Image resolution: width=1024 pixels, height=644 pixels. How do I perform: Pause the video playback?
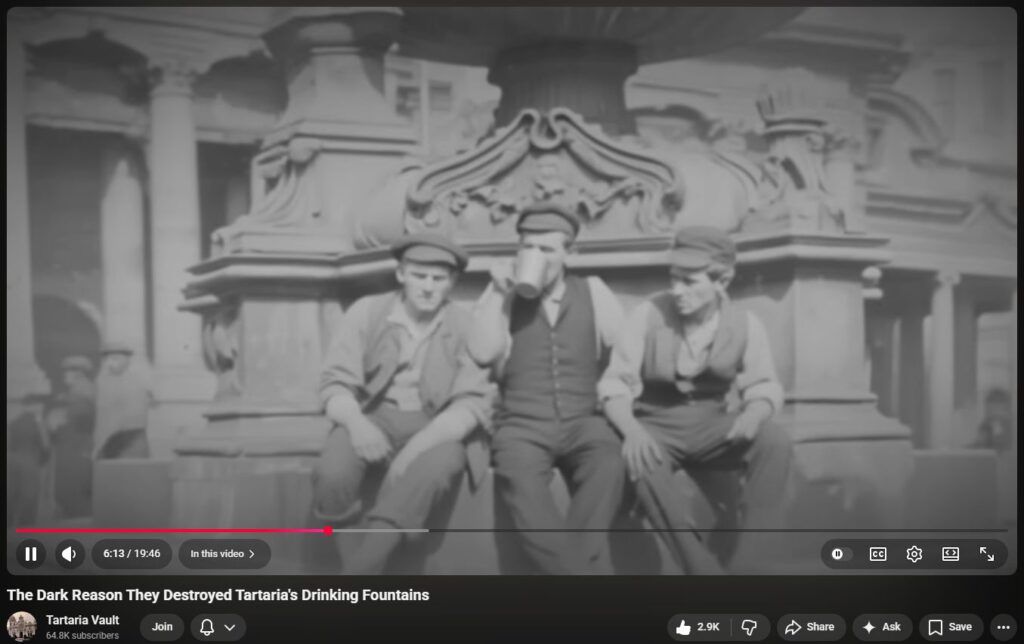(x=31, y=554)
